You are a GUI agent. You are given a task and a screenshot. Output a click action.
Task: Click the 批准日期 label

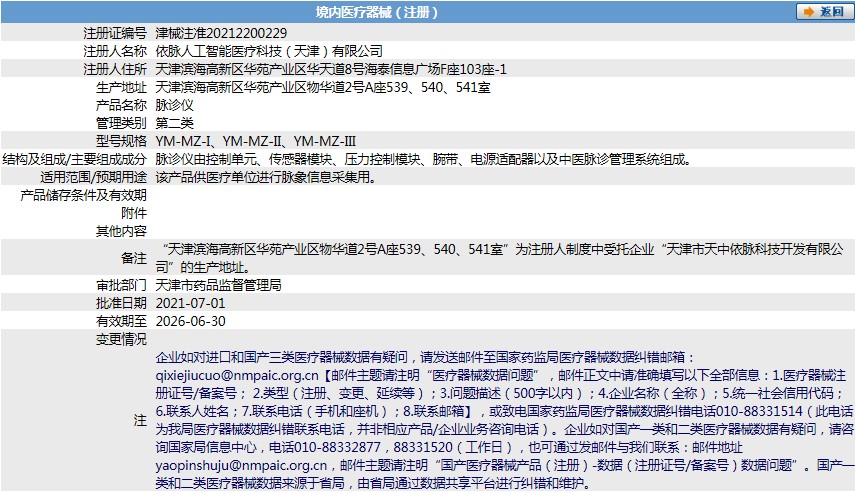[x=121, y=303]
